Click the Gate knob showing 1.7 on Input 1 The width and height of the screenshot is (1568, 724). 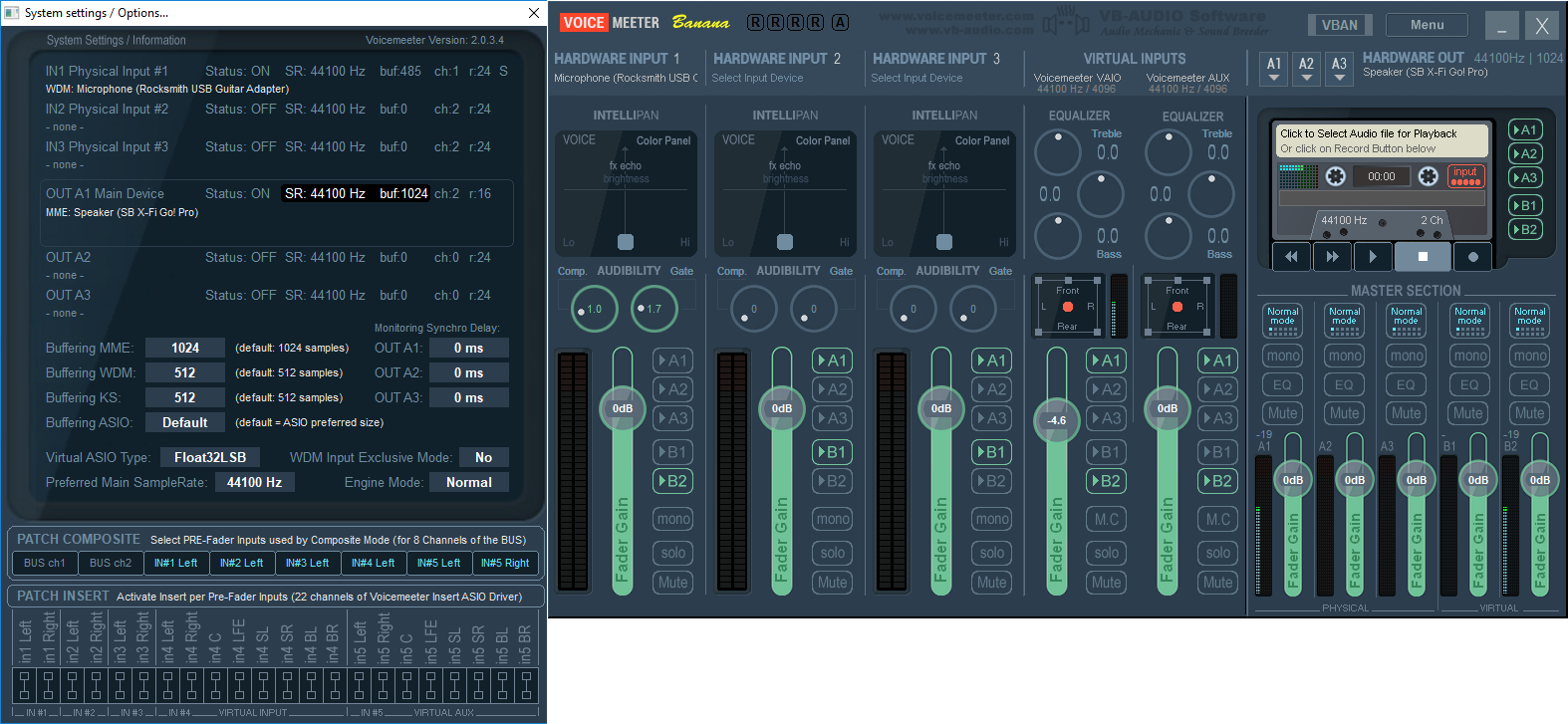click(653, 309)
